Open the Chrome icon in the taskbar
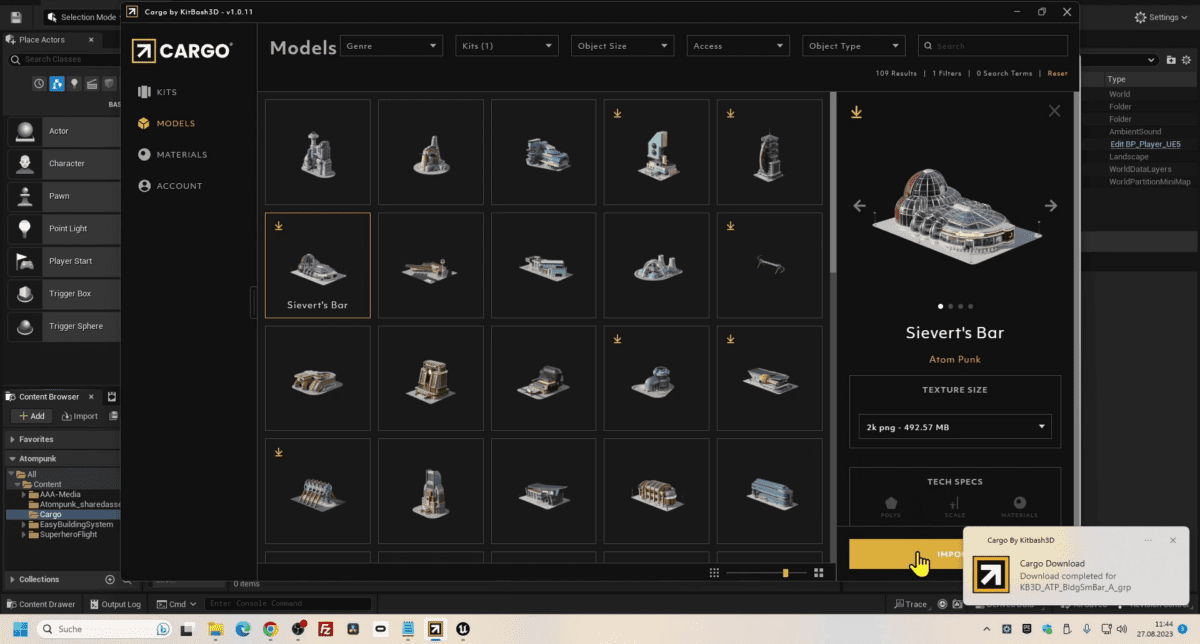The image size is (1200, 644). click(x=270, y=629)
